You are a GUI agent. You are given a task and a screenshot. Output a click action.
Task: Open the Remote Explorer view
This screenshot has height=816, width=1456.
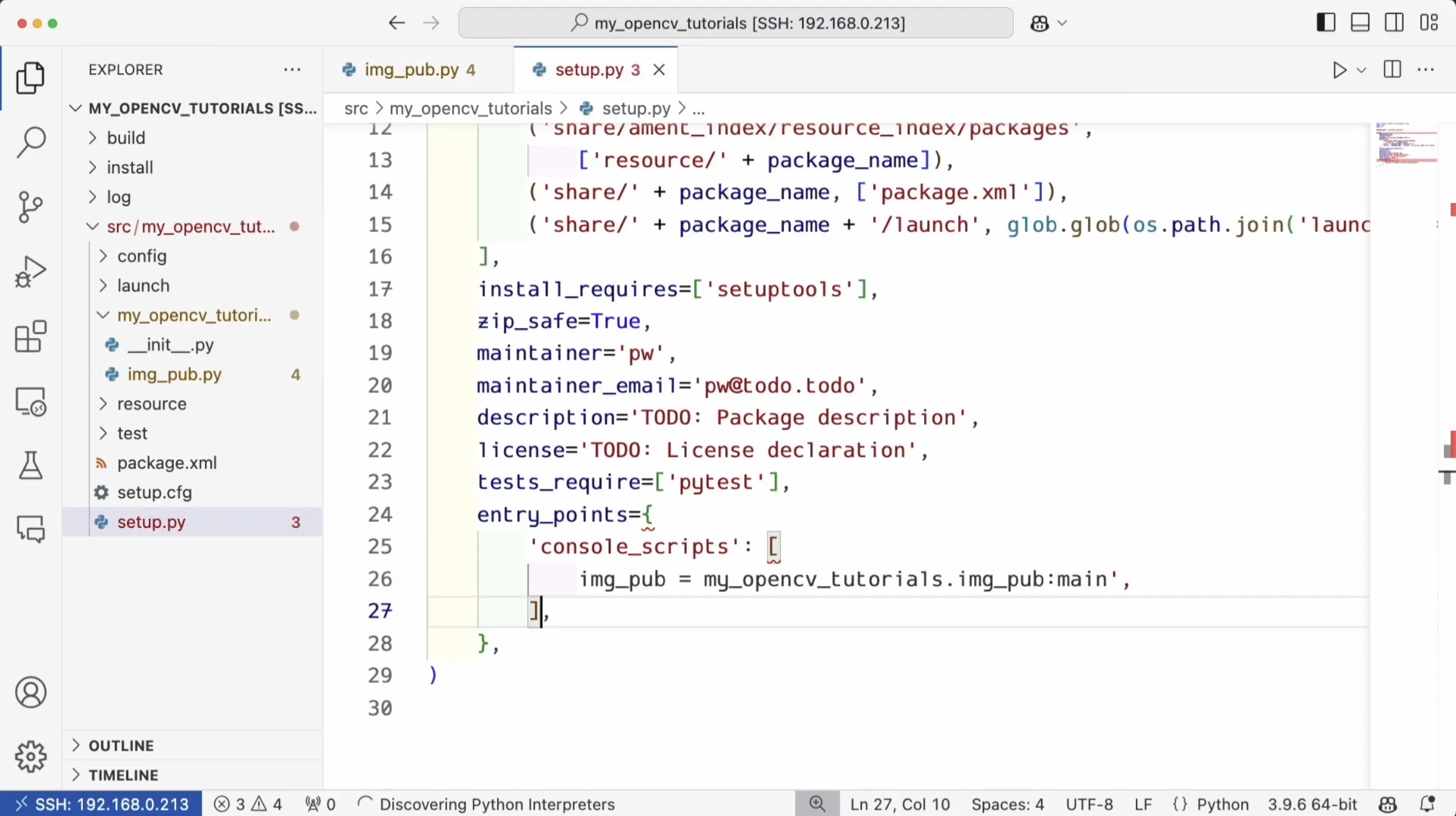(30, 402)
